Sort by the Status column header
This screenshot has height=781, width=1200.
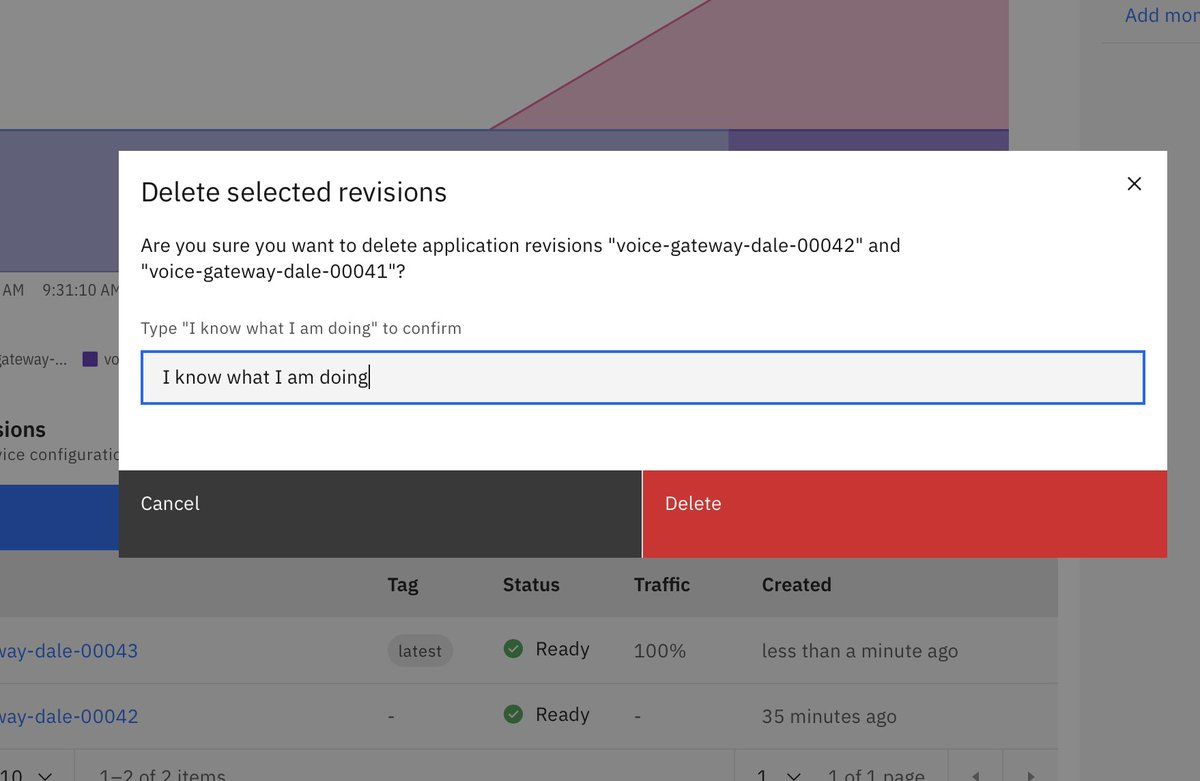coord(531,585)
